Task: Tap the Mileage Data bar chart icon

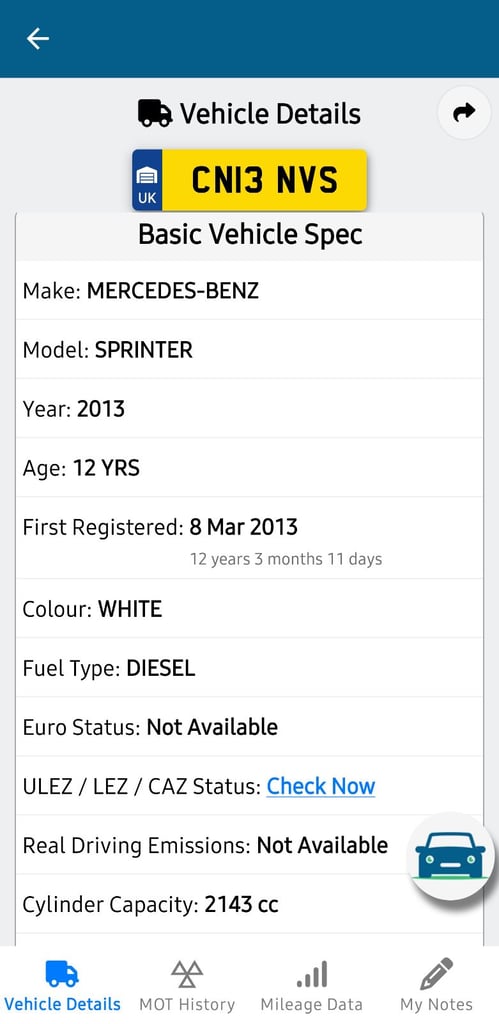Action: pos(312,974)
